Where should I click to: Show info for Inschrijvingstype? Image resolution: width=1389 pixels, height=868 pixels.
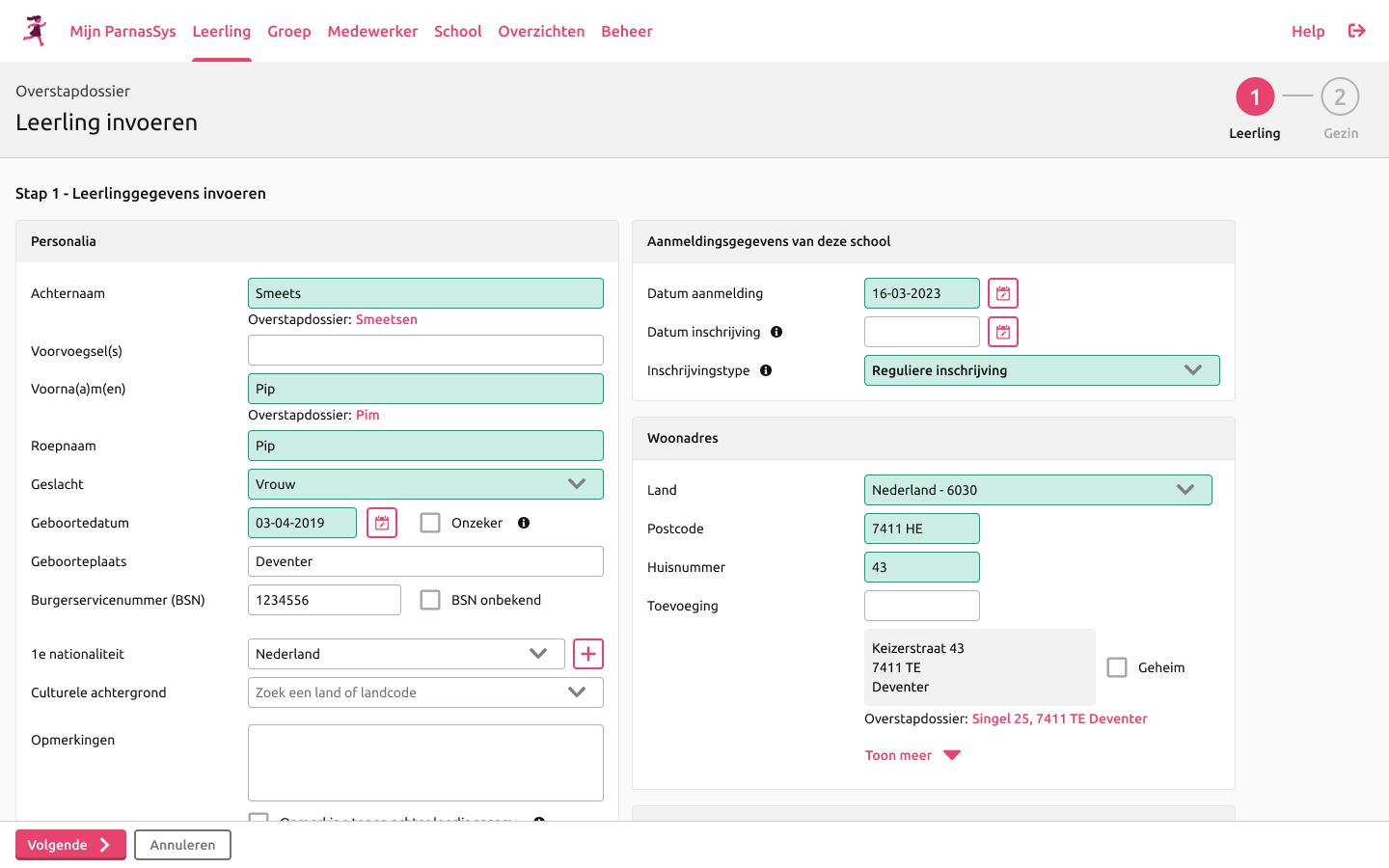click(766, 370)
